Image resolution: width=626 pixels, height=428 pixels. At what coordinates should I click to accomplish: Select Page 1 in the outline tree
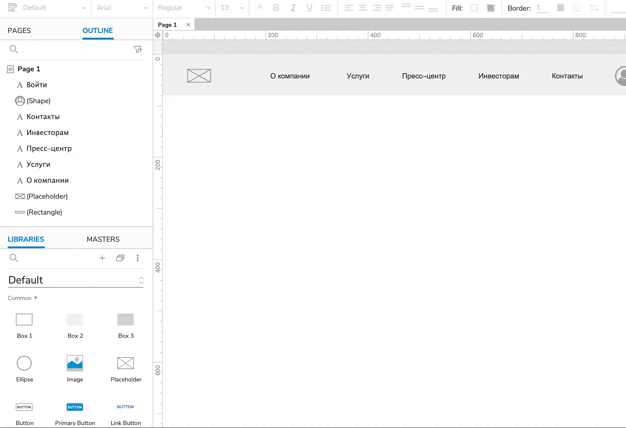tap(29, 69)
